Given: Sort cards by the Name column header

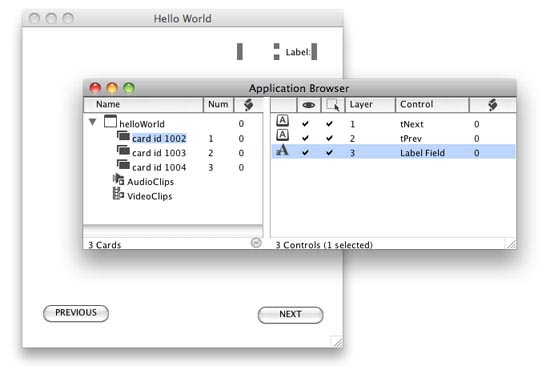Looking at the screenshot, I should pyautogui.click(x=143, y=105).
